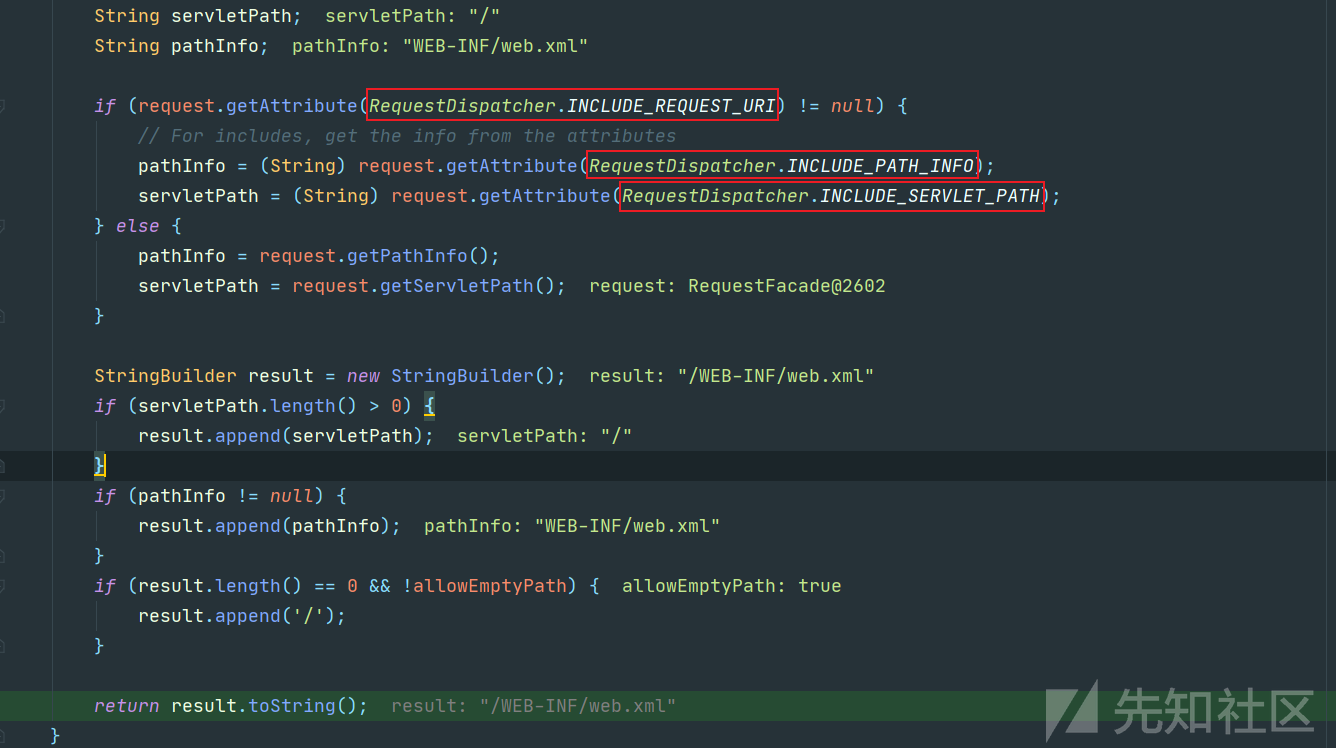1336x748 pixels.
Task: Click the 'String pathInfo;' variable declaration
Action: pyautogui.click(x=182, y=46)
